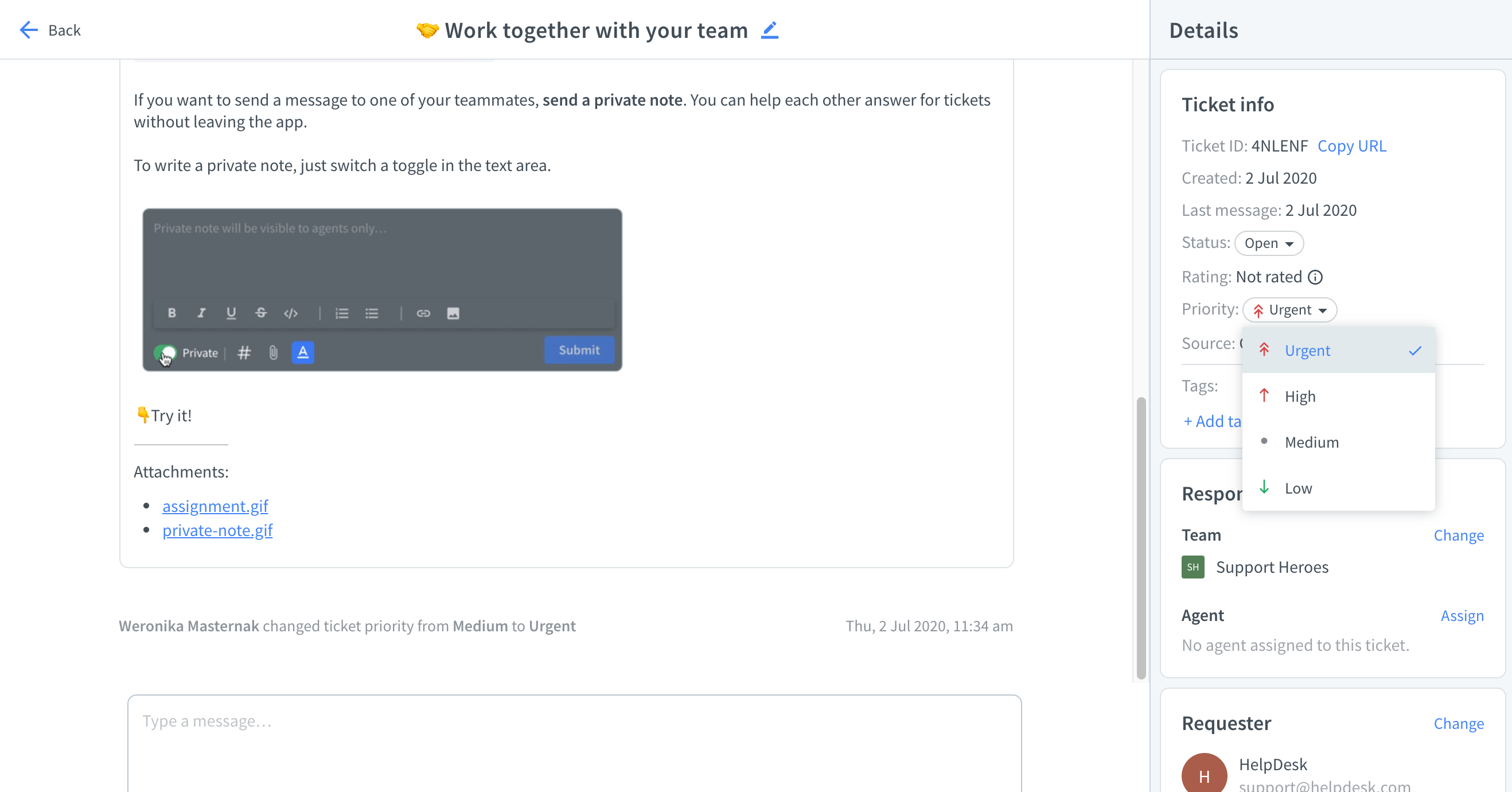This screenshot has height=792, width=1512.
Task: Select the Unordered list icon
Action: coord(372,312)
